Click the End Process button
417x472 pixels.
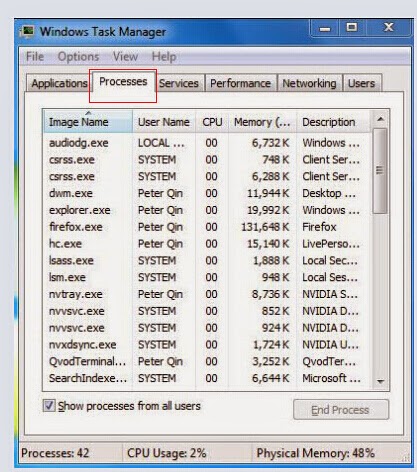click(x=341, y=409)
